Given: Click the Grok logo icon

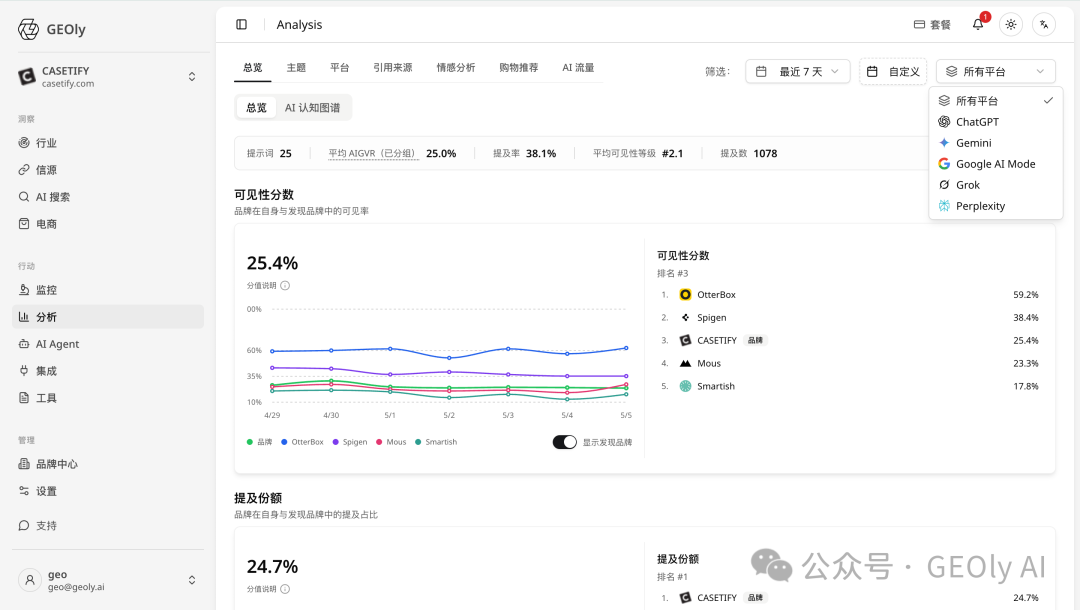Looking at the screenshot, I should [944, 185].
